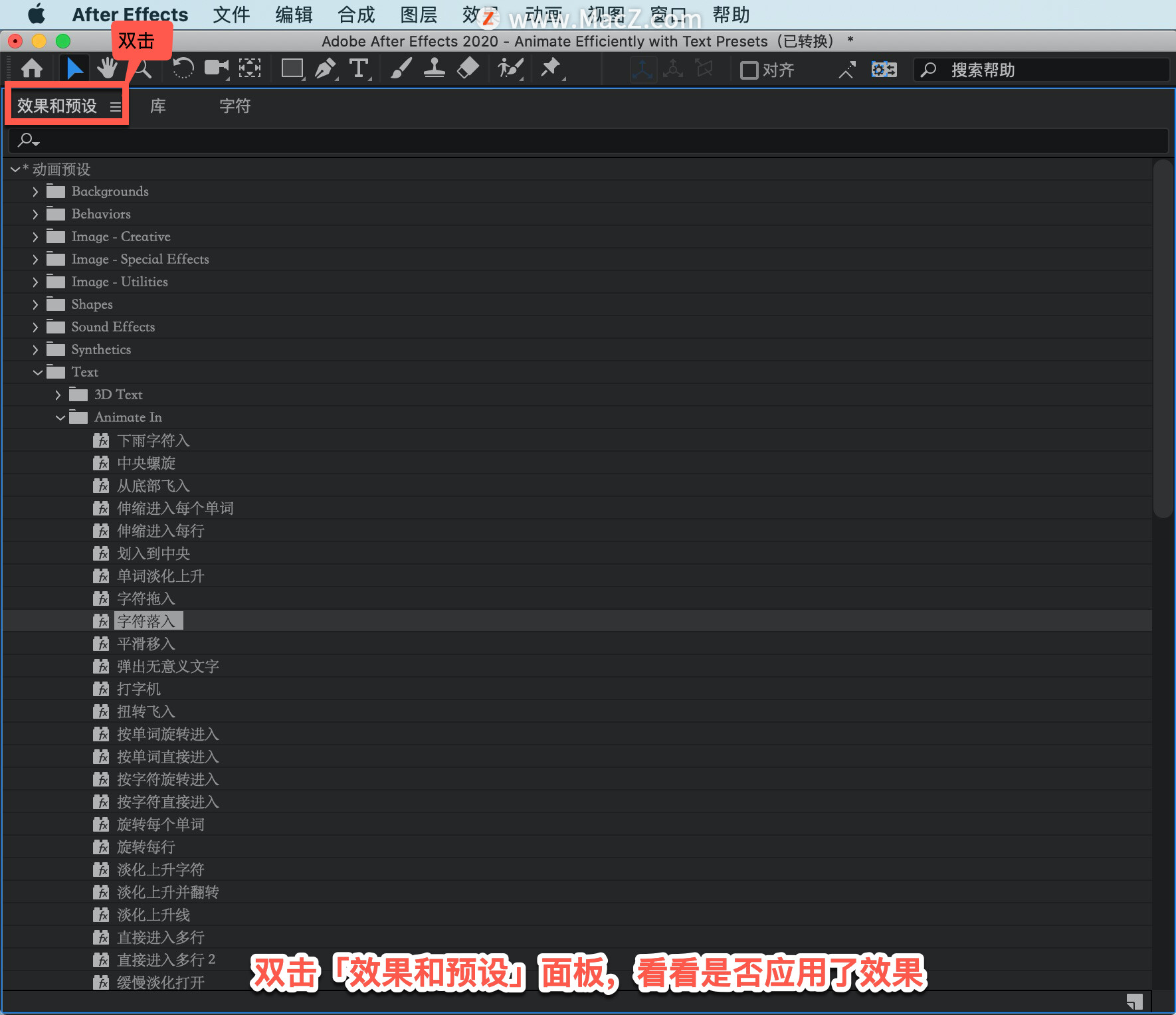Select the 弹出无意义文字 preset
The width and height of the screenshot is (1176, 1015).
point(168,667)
